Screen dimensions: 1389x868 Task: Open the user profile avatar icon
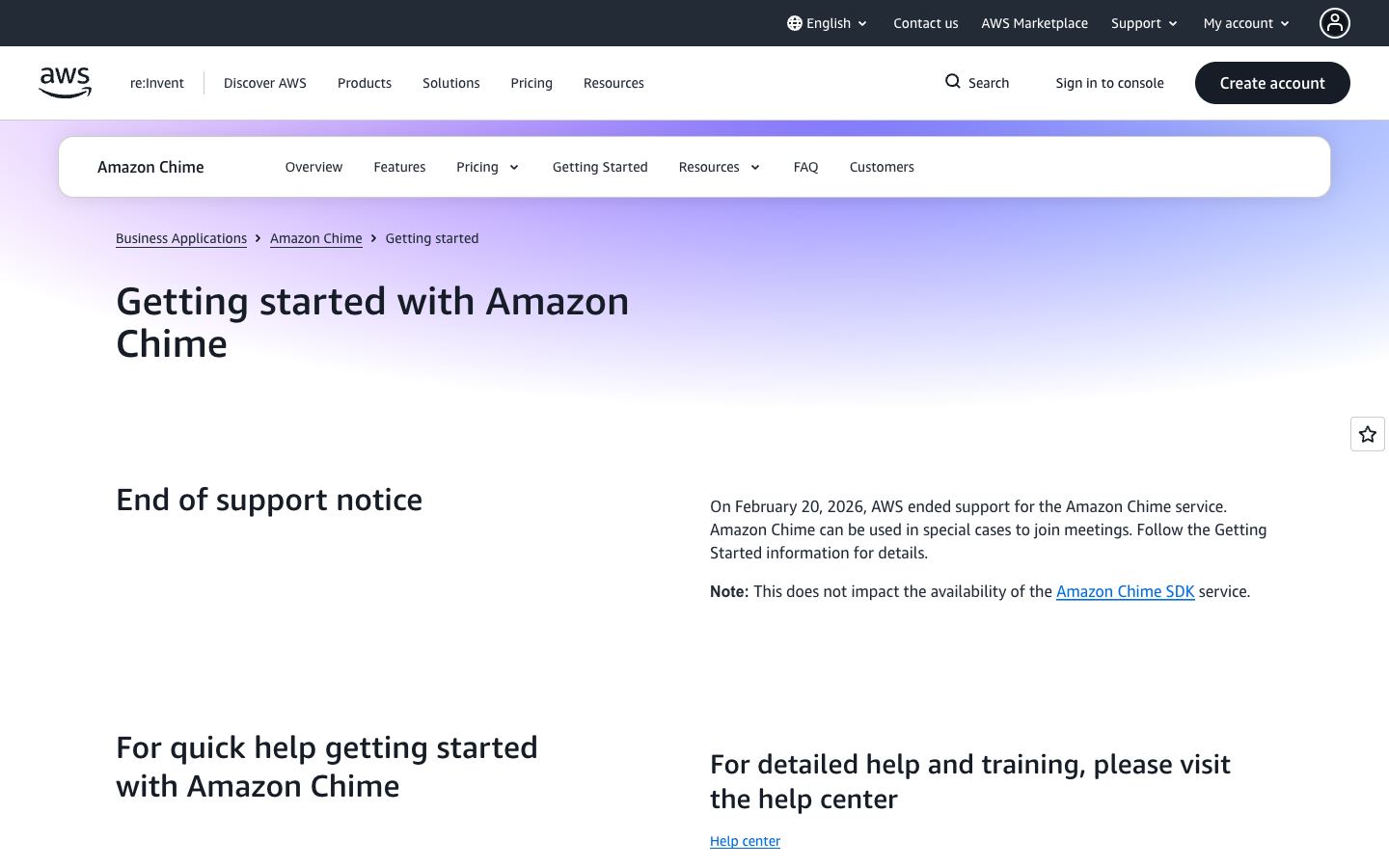click(x=1335, y=23)
